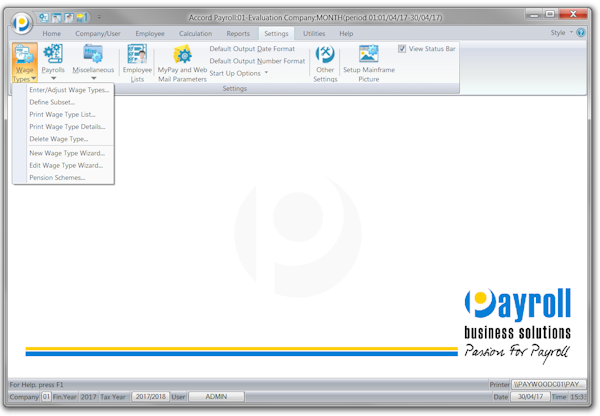600x416 pixels.
Task: Open the Help ribbon tab
Action: pos(346,34)
